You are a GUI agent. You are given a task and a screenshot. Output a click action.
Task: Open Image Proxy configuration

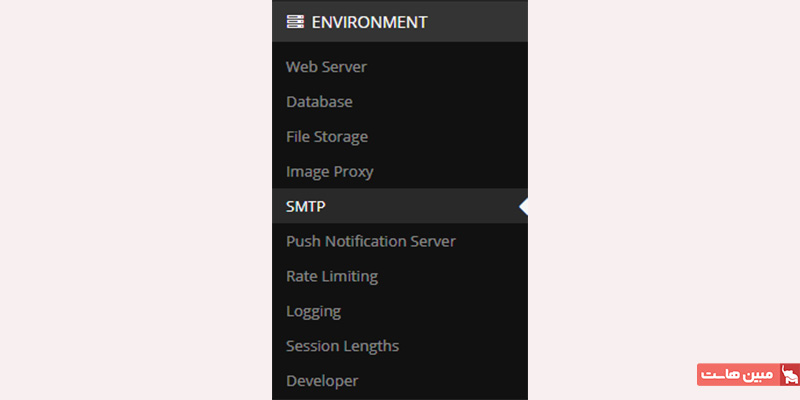pyautogui.click(x=330, y=172)
